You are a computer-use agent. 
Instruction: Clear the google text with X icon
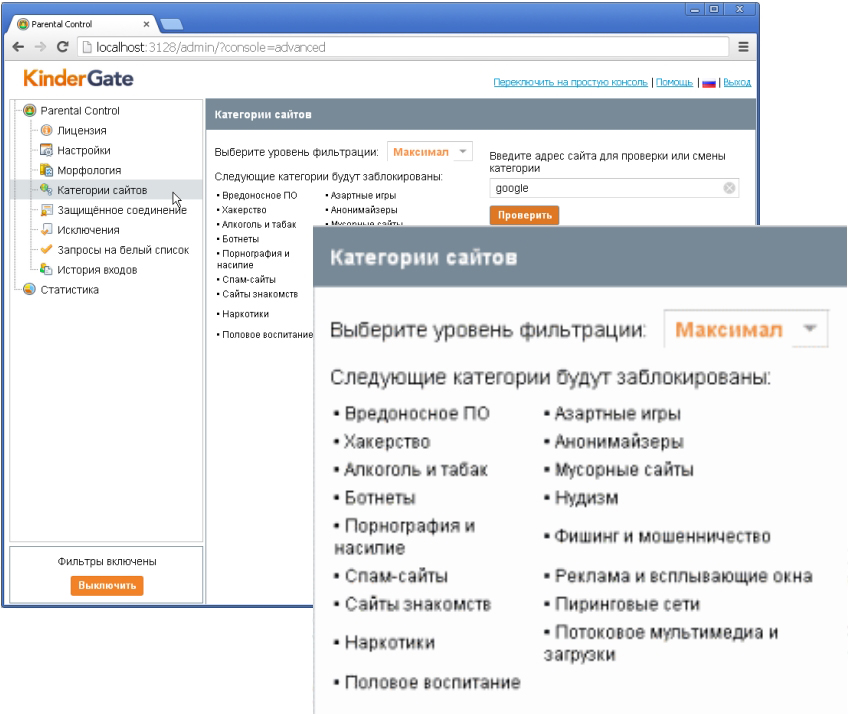click(x=730, y=188)
